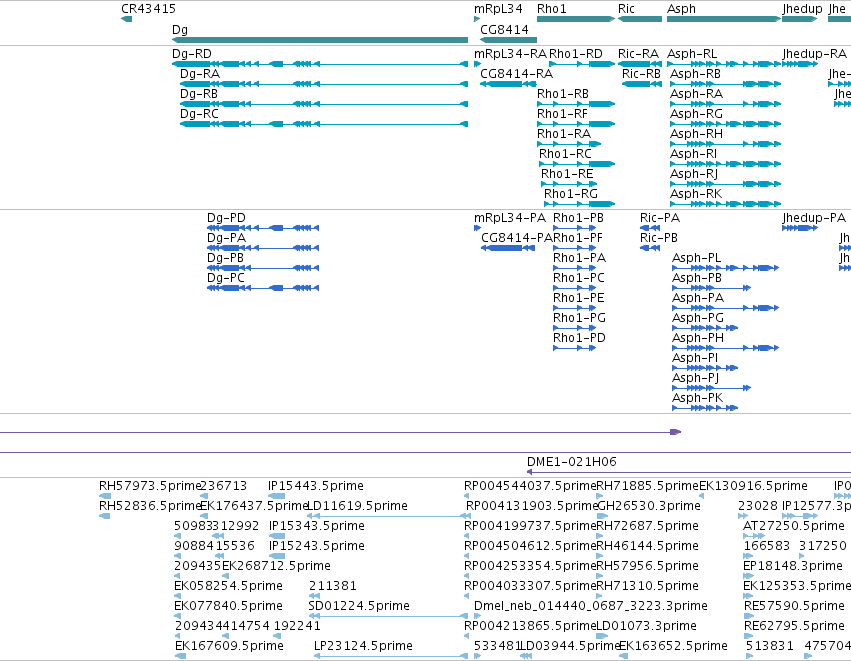Image resolution: width=851 pixels, height=661 pixels.
Task: Select EST LP23124.5prime
Action: [391, 656]
